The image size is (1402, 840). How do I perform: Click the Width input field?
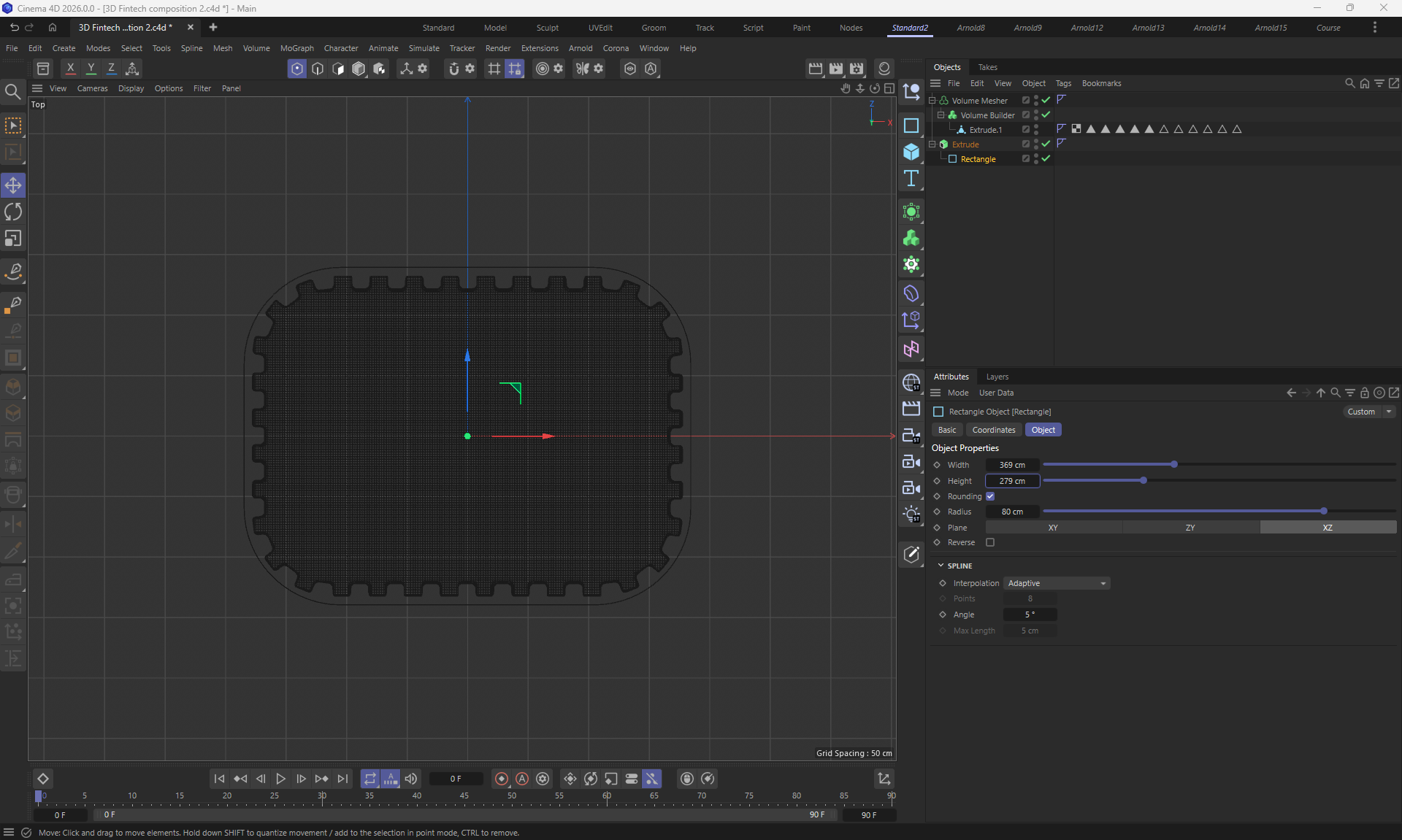[x=1011, y=465]
